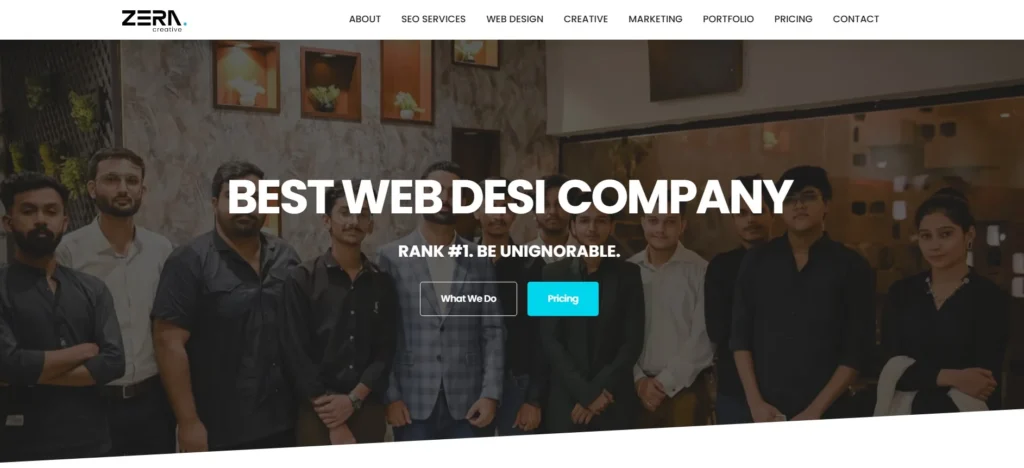Click the man wearing glasses in black shirt
The image size is (1024, 468).
(x=800, y=294)
